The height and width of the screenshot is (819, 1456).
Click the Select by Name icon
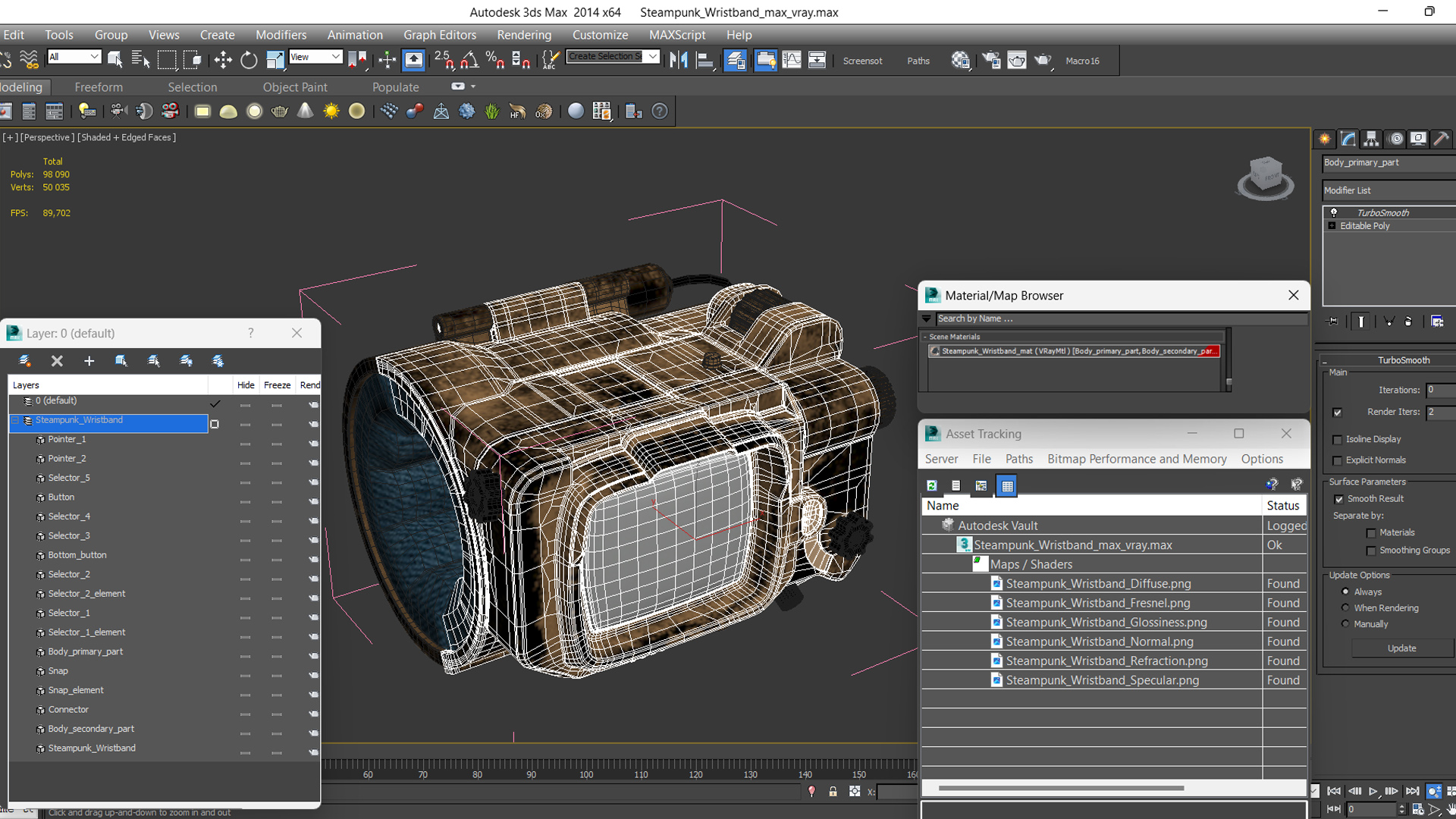point(141,60)
